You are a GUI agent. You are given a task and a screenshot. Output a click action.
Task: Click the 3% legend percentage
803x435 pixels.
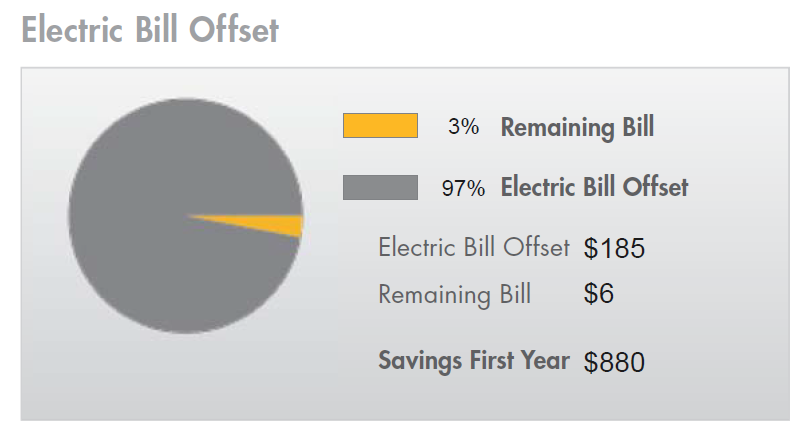(463, 127)
